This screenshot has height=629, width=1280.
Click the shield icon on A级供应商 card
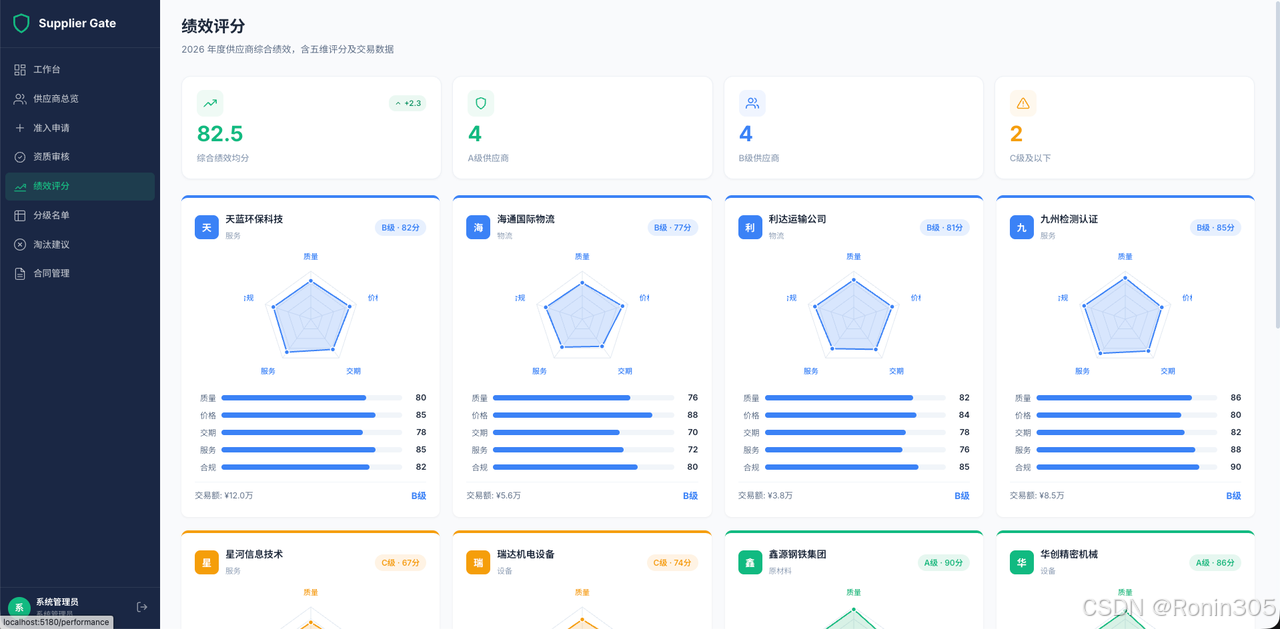481,103
